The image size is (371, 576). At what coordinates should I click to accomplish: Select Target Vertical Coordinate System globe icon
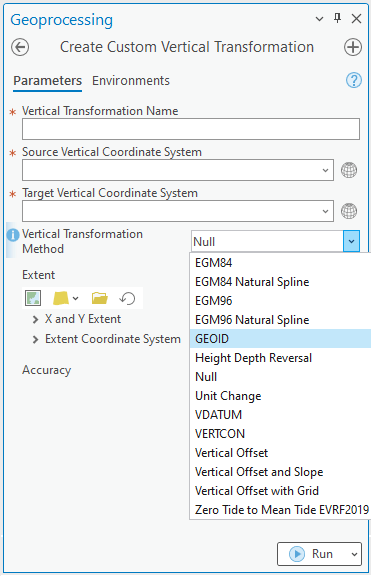pyautogui.click(x=349, y=211)
